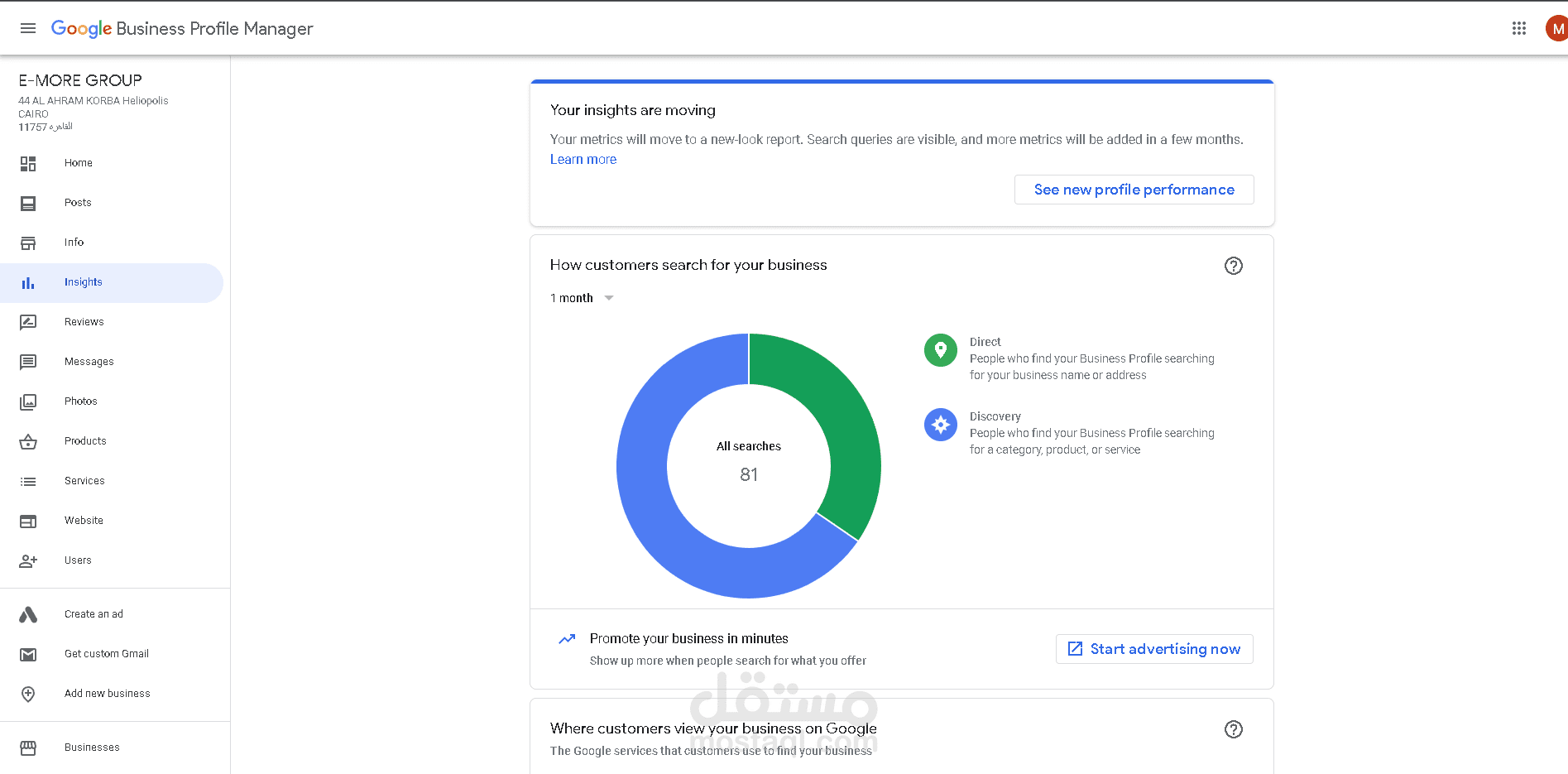
Task: Click the Create an ad icon
Action: coord(28,614)
